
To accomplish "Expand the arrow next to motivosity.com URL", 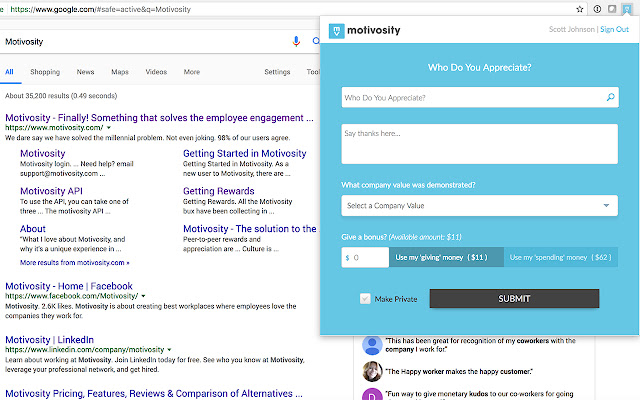I will click(109, 128).
